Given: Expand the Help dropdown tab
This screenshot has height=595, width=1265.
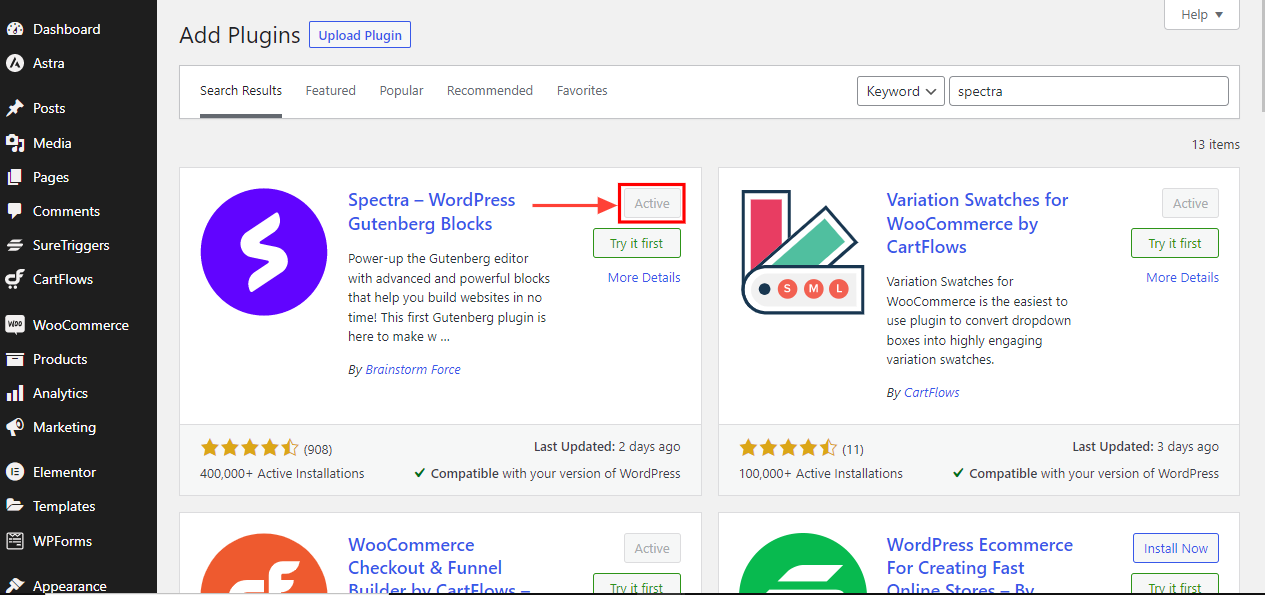Looking at the screenshot, I should pos(1201,15).
